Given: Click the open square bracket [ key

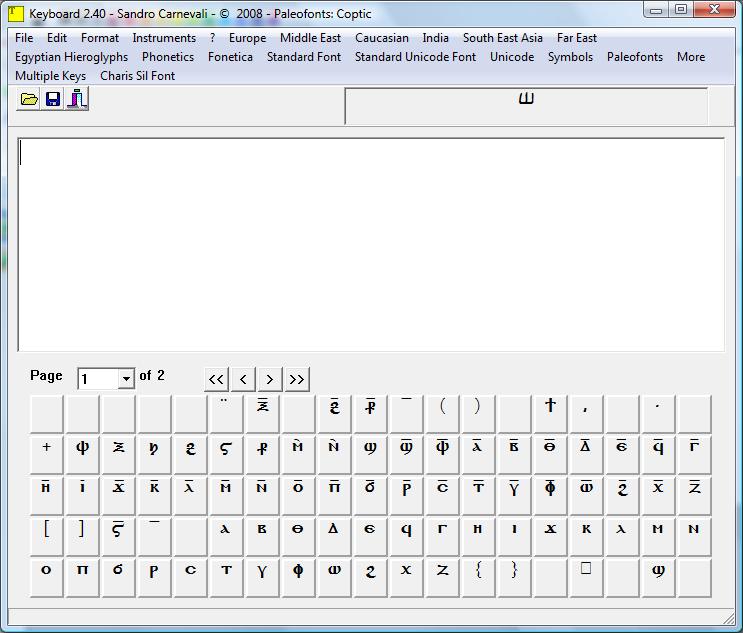Looking at the screenshot, I should (46, 537).
